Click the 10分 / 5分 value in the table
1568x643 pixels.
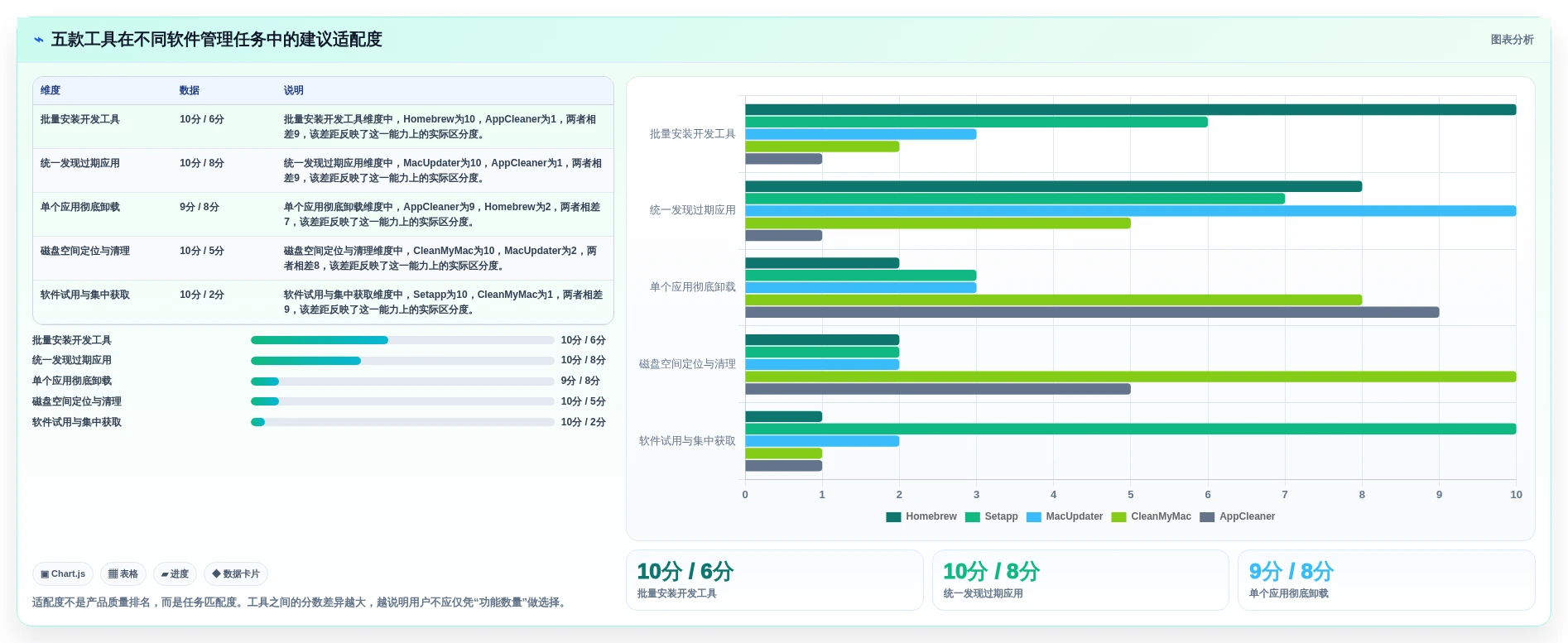pos(202,251)
